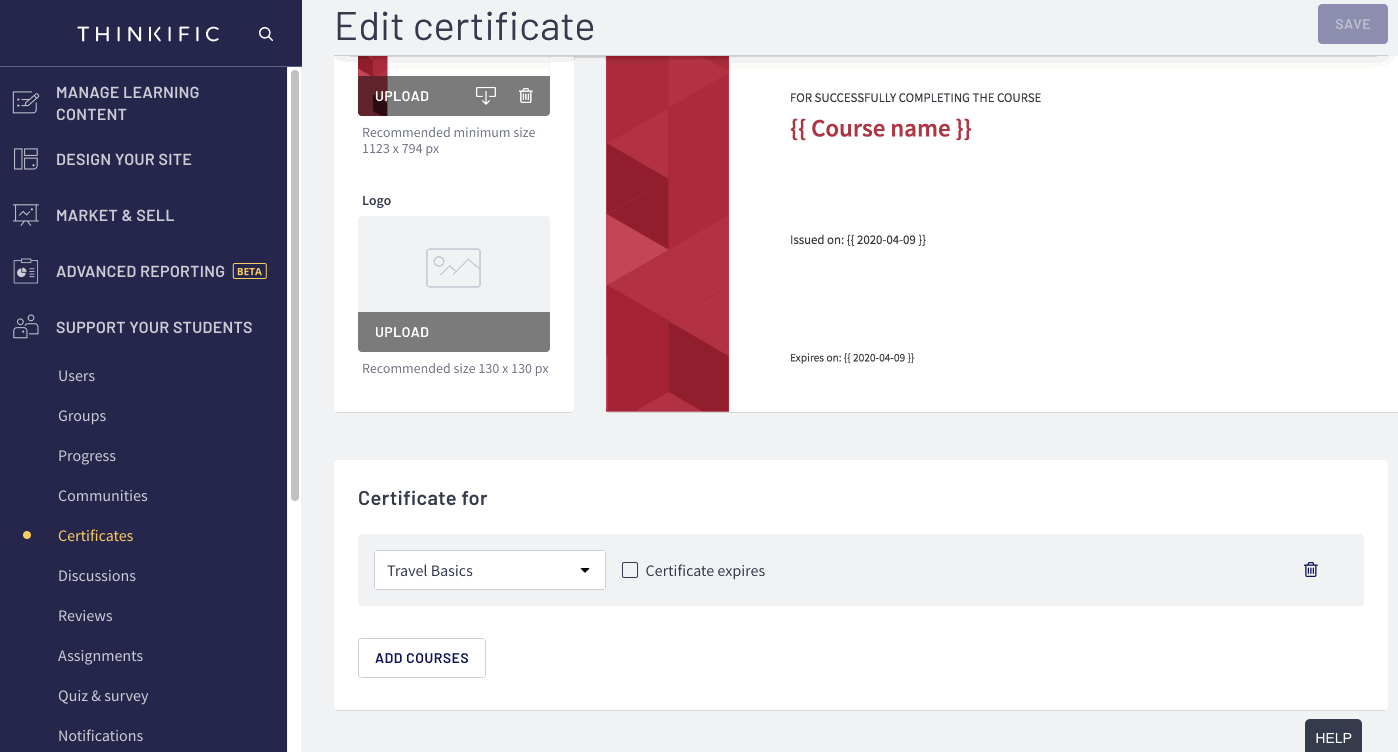
Task: Remove the Travel Basics course with the trash icon
Action: pyautogui.click(x=1311, y=569)
